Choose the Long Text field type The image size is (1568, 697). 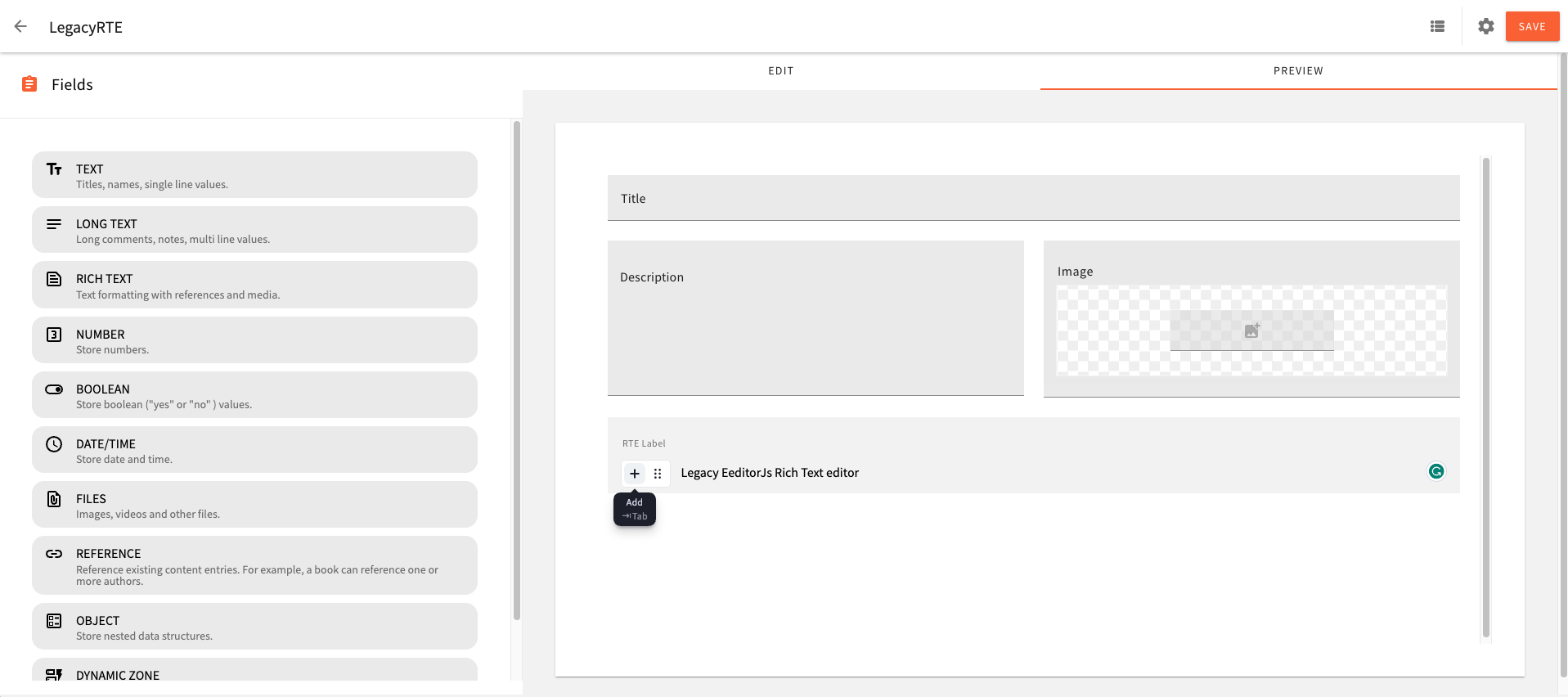coord(254,230)
